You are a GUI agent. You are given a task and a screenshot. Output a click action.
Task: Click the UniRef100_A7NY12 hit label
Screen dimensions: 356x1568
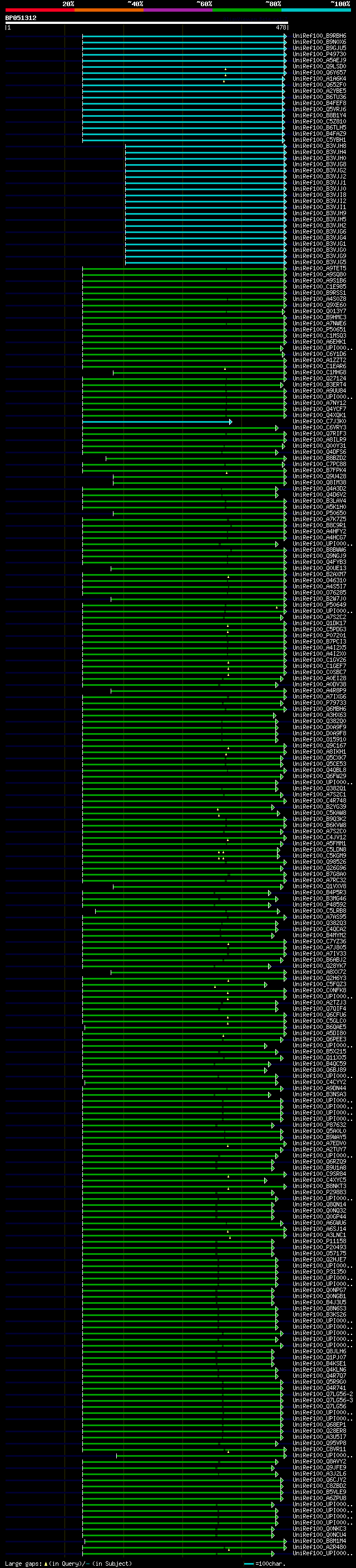pos(319,403)
